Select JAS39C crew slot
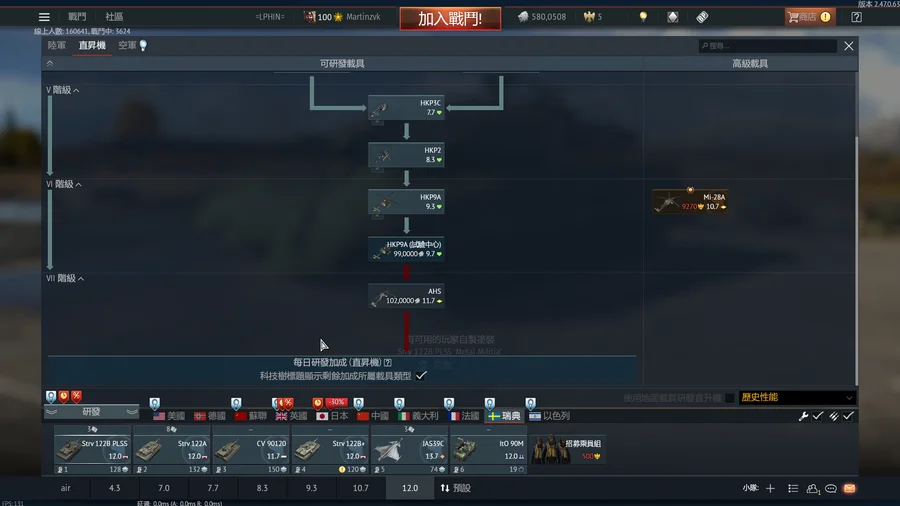This screenshot has width=900, height=506. pyautogui.click(x=410, y=450)
